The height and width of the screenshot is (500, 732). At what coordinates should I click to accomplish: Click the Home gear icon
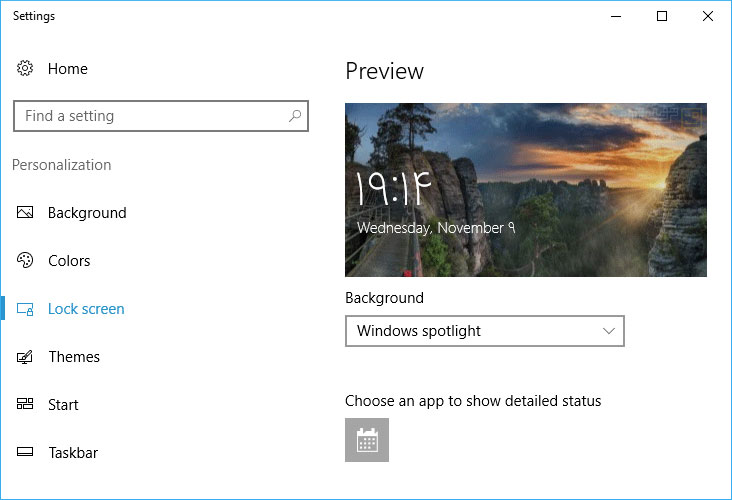coord(25,69)
